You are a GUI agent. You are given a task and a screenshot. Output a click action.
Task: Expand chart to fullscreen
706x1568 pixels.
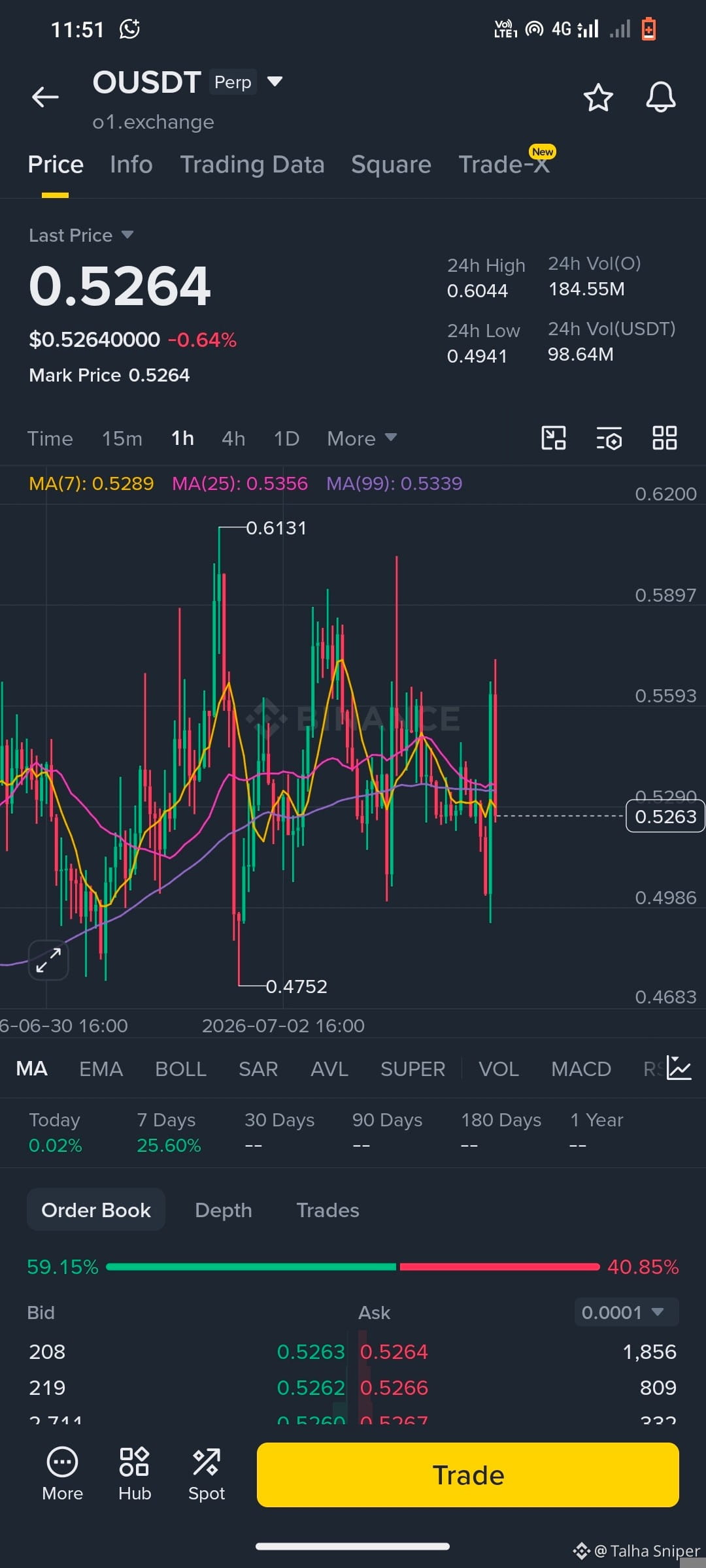coord(48,960)
